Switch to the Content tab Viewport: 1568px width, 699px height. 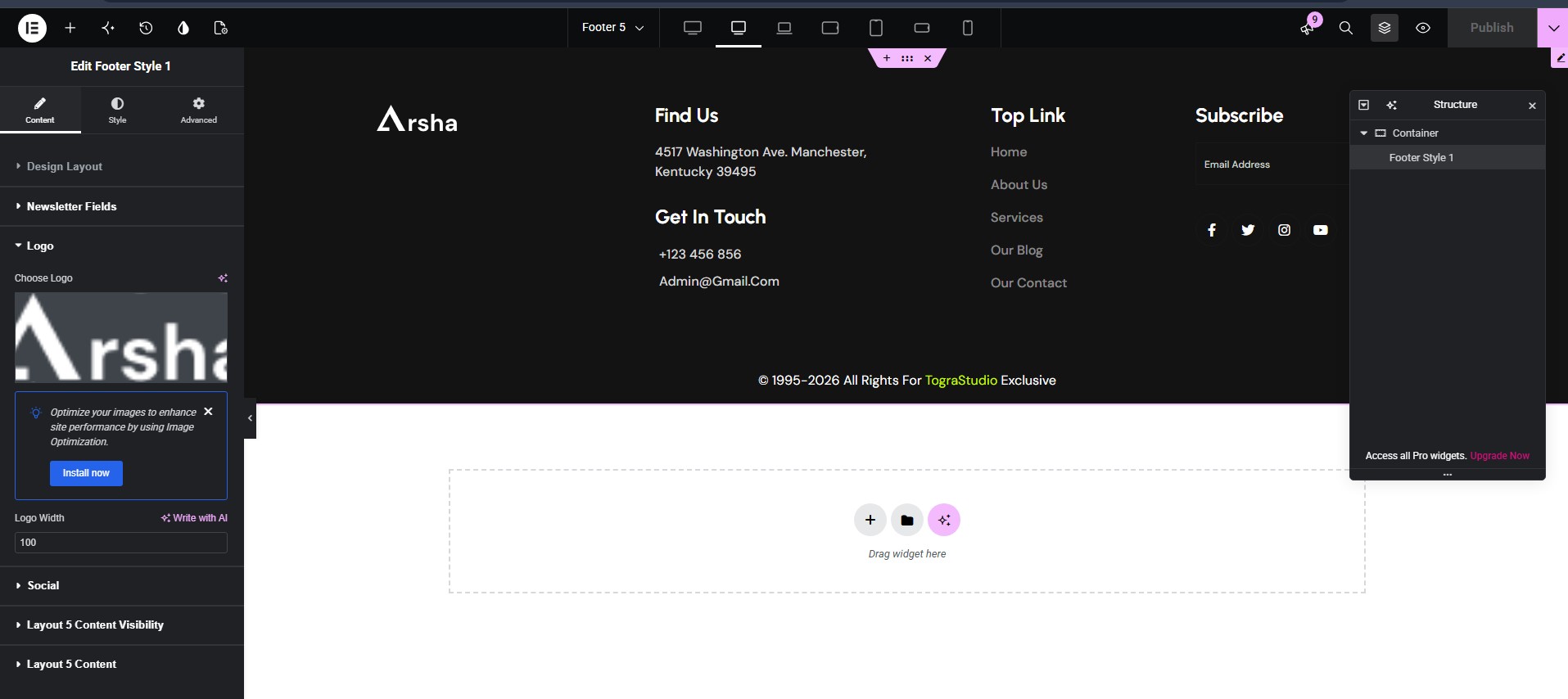(x=40, y=110)
